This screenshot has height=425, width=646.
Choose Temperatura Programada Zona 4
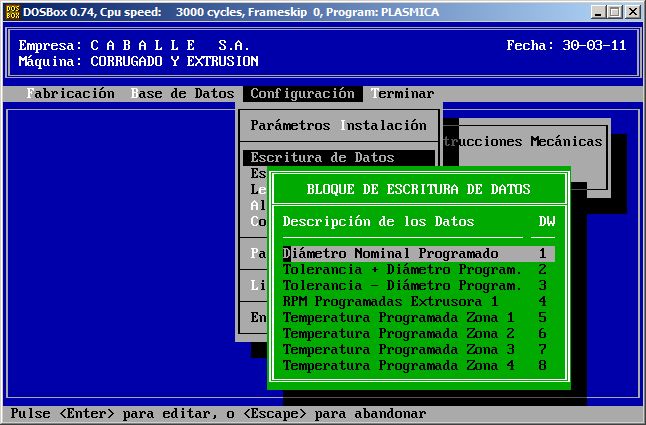[x=398, y=366]
